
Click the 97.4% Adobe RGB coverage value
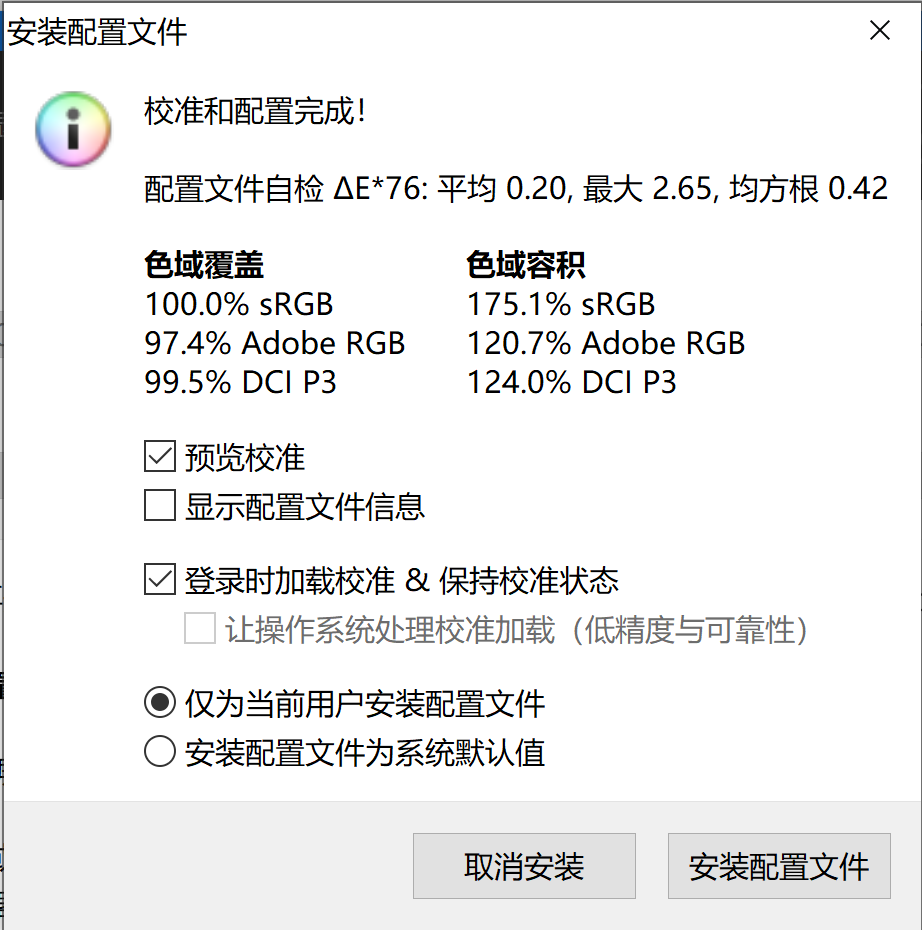pos(274,343)
